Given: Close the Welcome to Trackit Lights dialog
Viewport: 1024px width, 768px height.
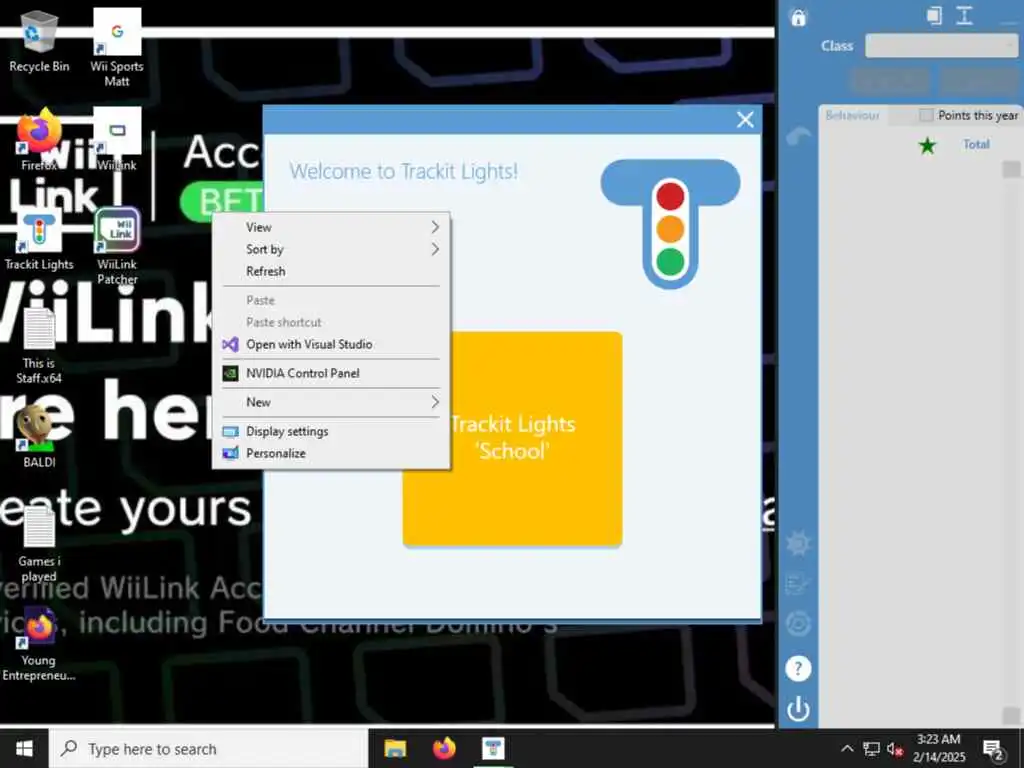Looking at the screenshot, I should (x=745, y=120).
